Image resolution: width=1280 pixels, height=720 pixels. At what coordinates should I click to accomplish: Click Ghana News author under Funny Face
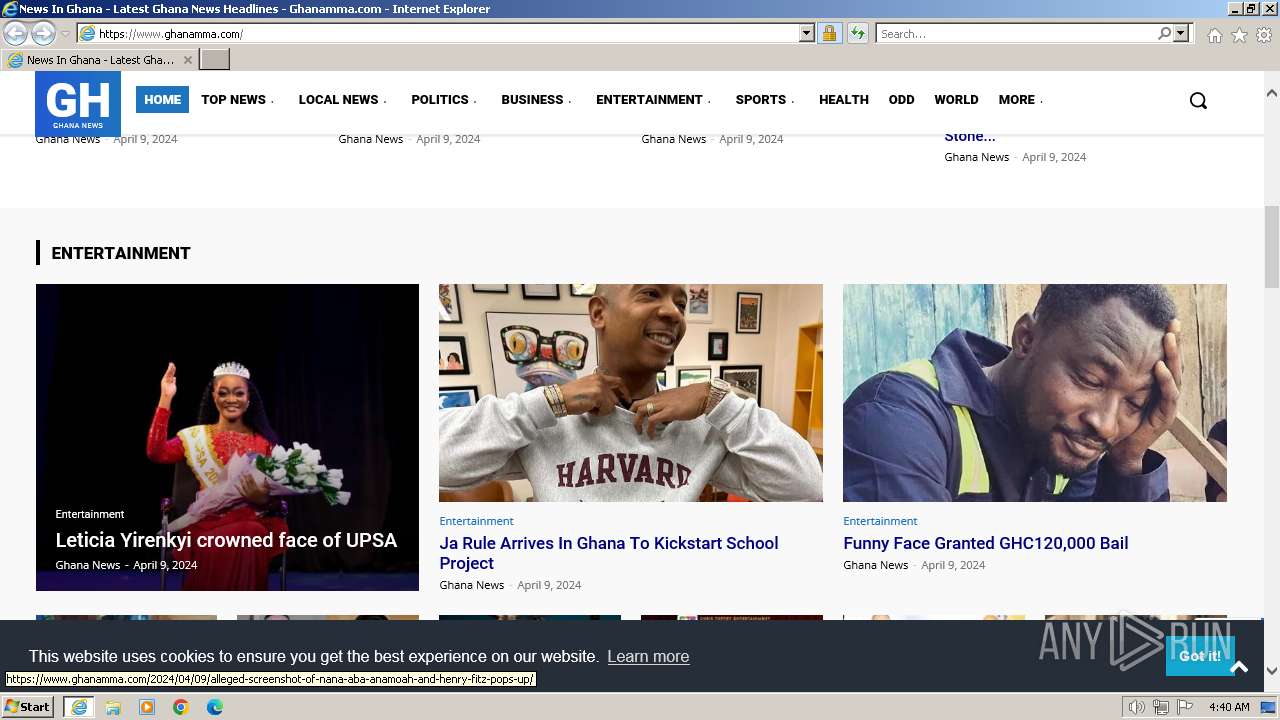tap(875, 565)
